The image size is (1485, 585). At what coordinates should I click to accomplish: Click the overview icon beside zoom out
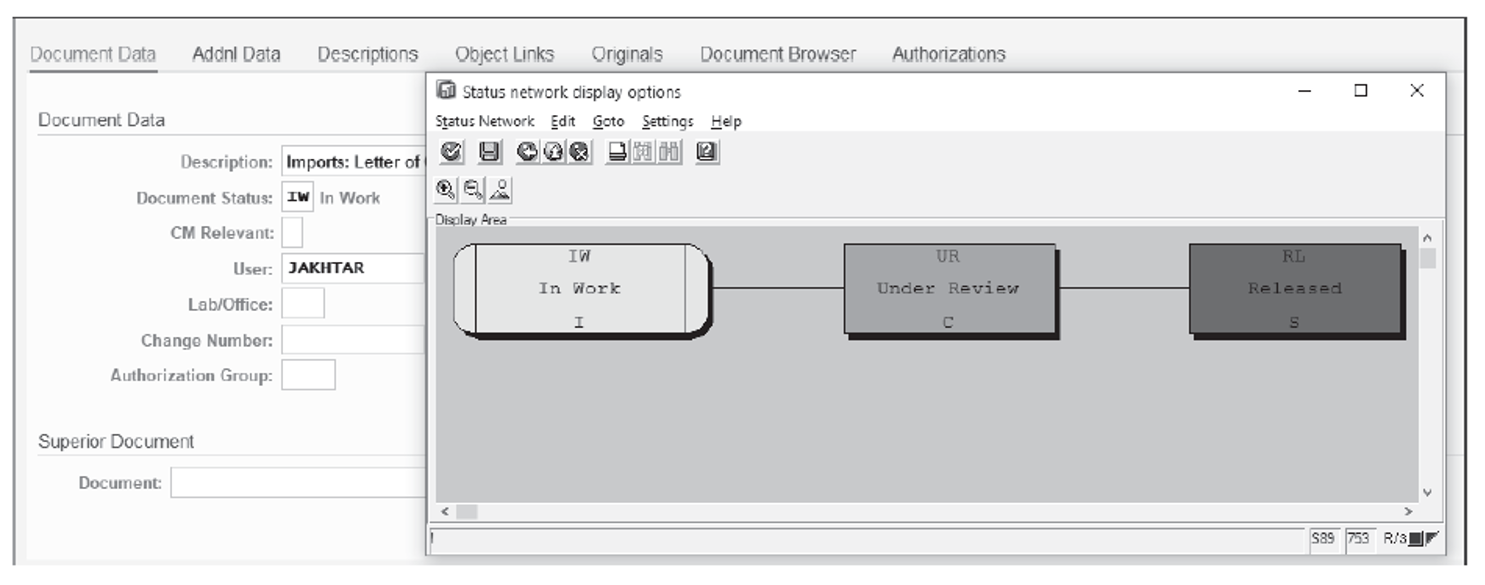click(x=498, y=188)
